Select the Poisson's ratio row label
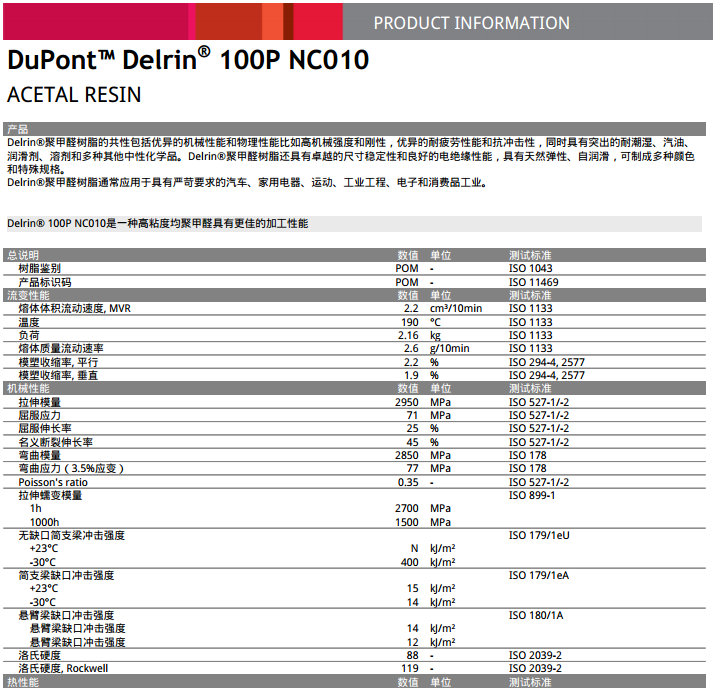The height and width of the screenshot is (690, 713). coord(53,482)
